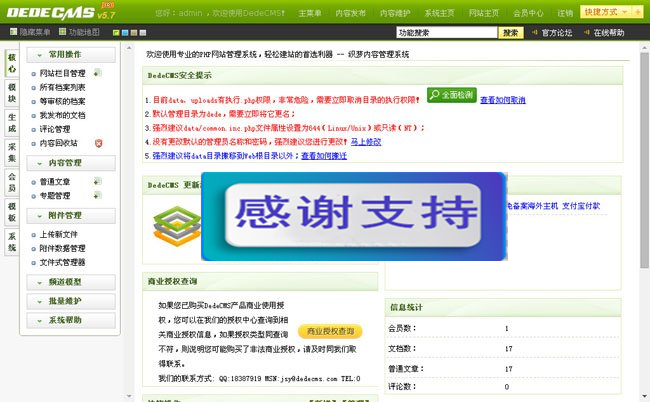650x402 pixels.
Task: Click the add icon beside 网站栏目管理
Action: point(97,73)
